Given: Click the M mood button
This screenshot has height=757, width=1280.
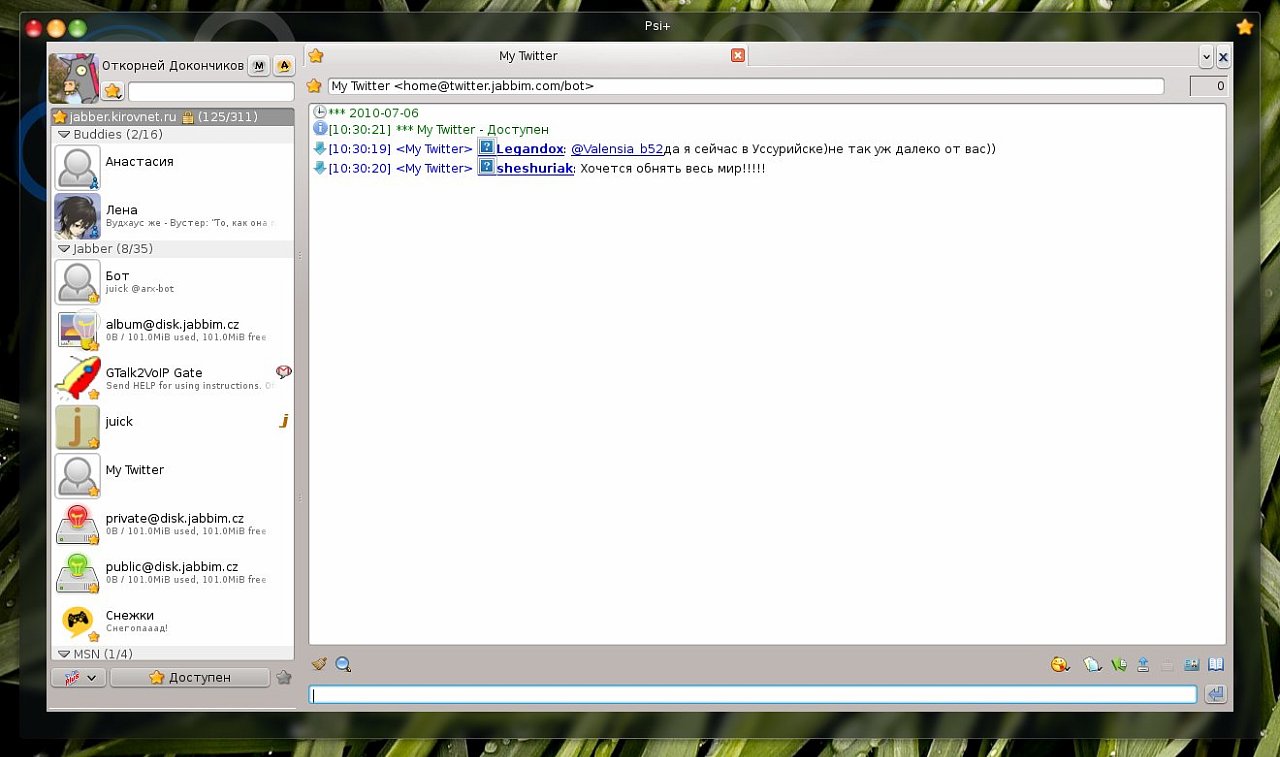Looking at the screenshot, I should point(259,66).
